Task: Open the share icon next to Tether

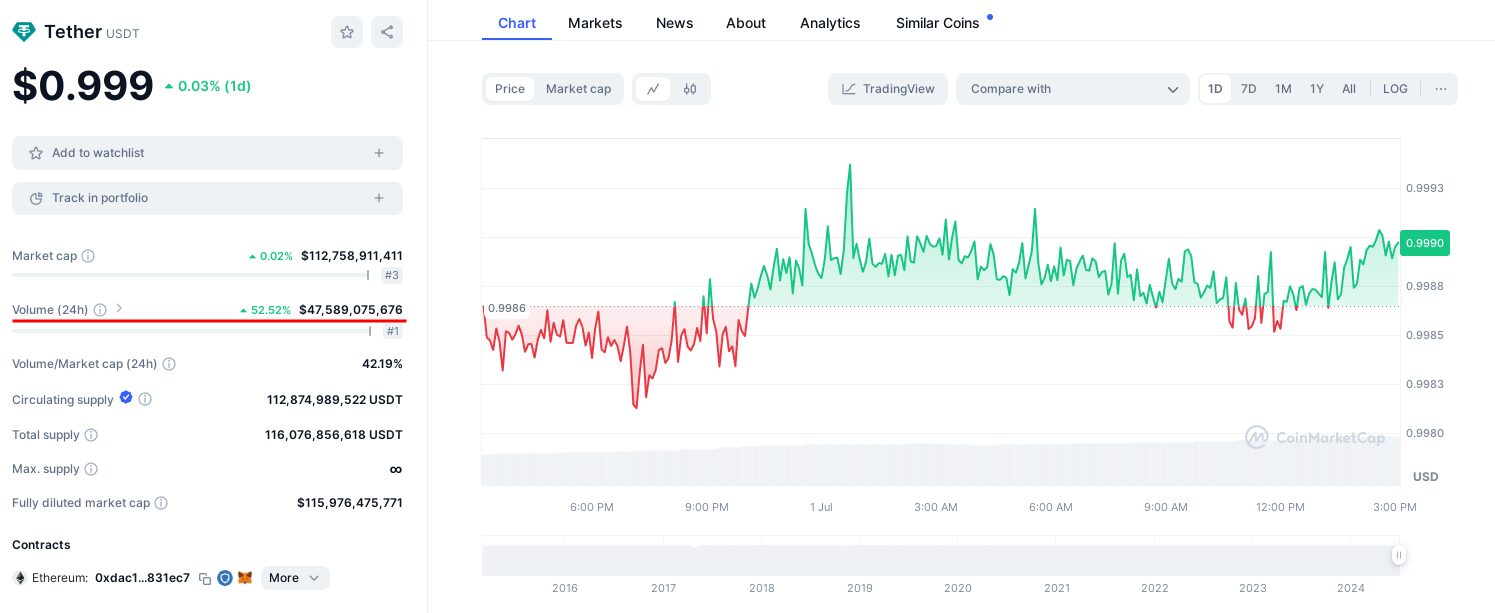Action: click(387, 32)
